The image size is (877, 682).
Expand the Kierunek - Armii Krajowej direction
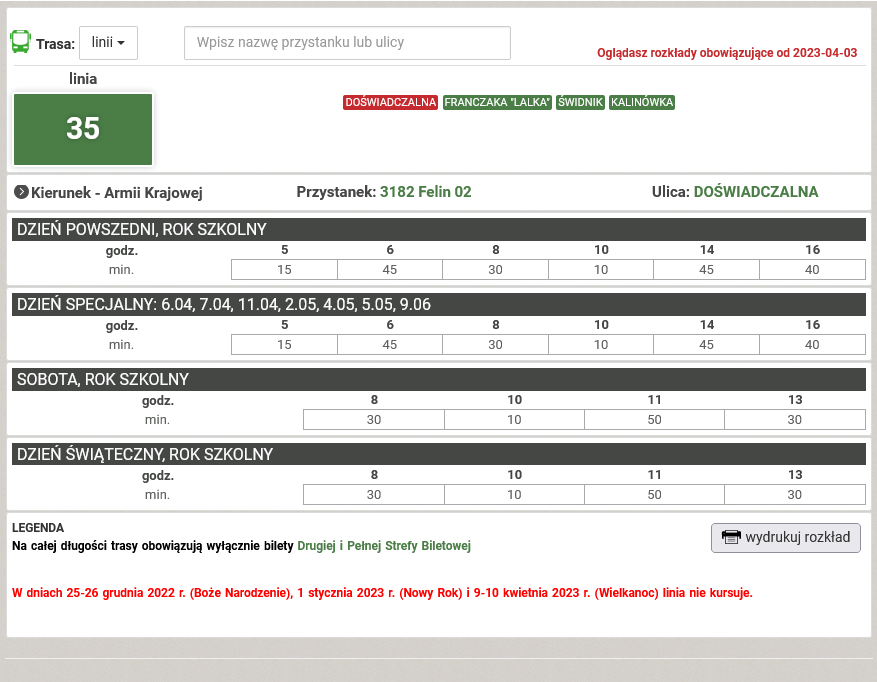coord(117,192)
